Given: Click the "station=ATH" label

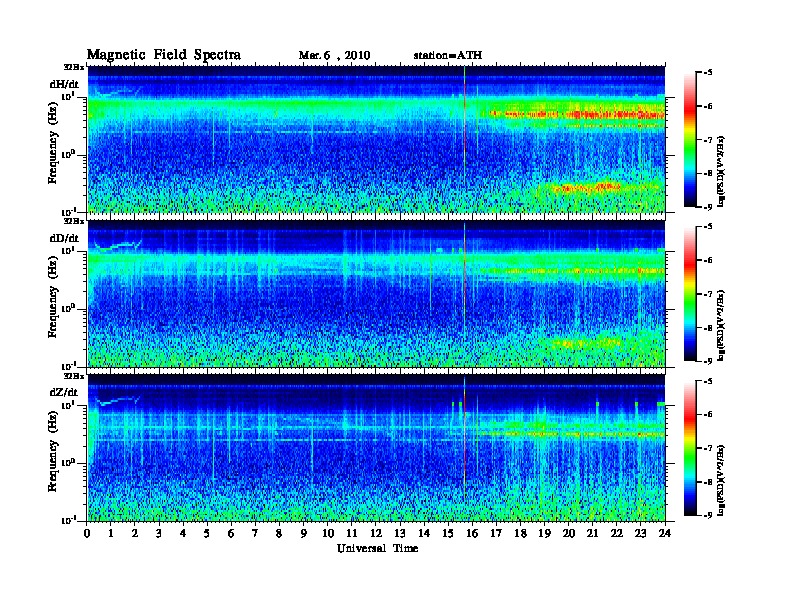Looking at the screenshot, I should (448, 55).
